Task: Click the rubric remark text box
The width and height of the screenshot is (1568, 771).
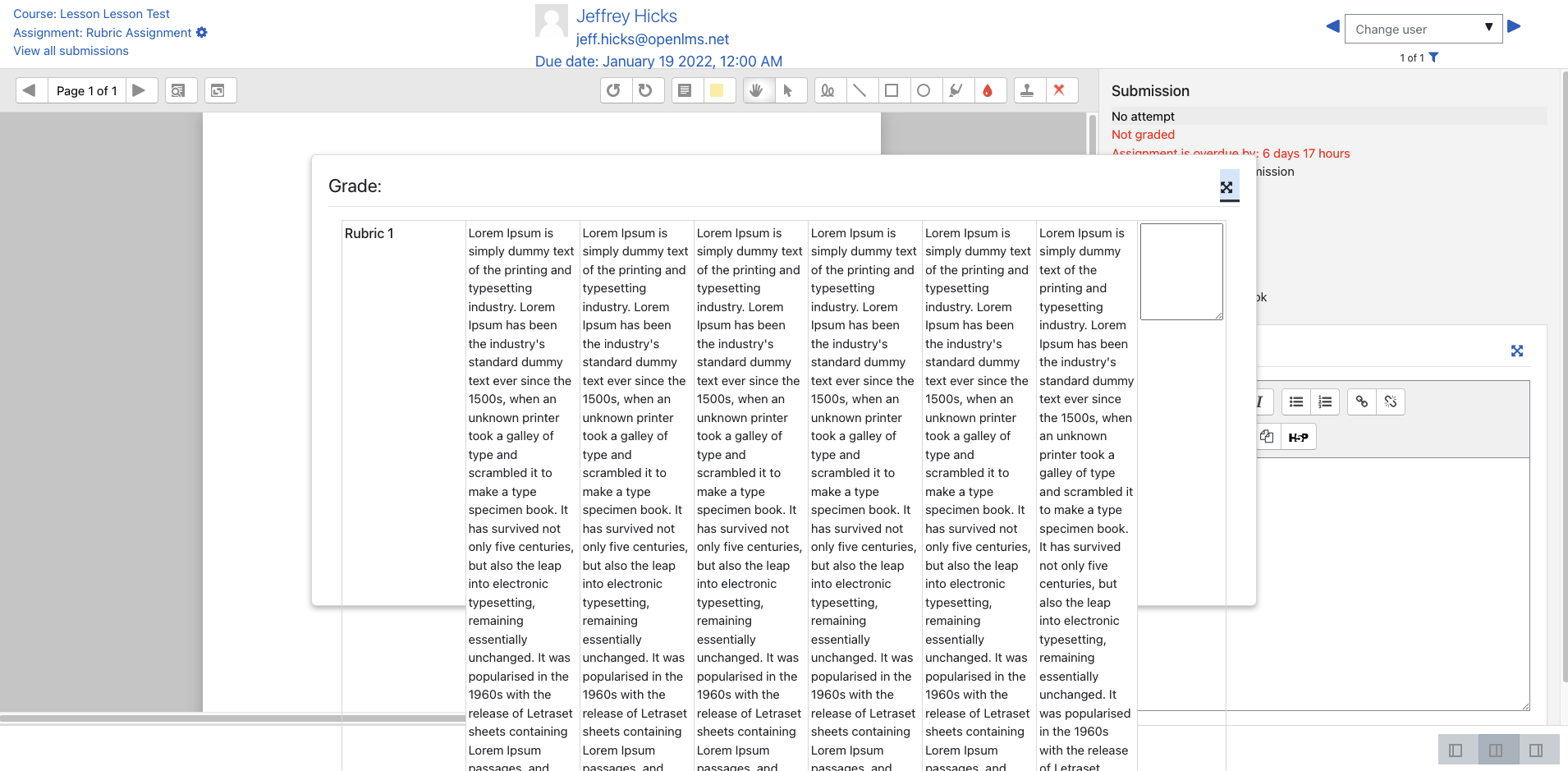Action: pyautogui.click(x=1181, y=272)
